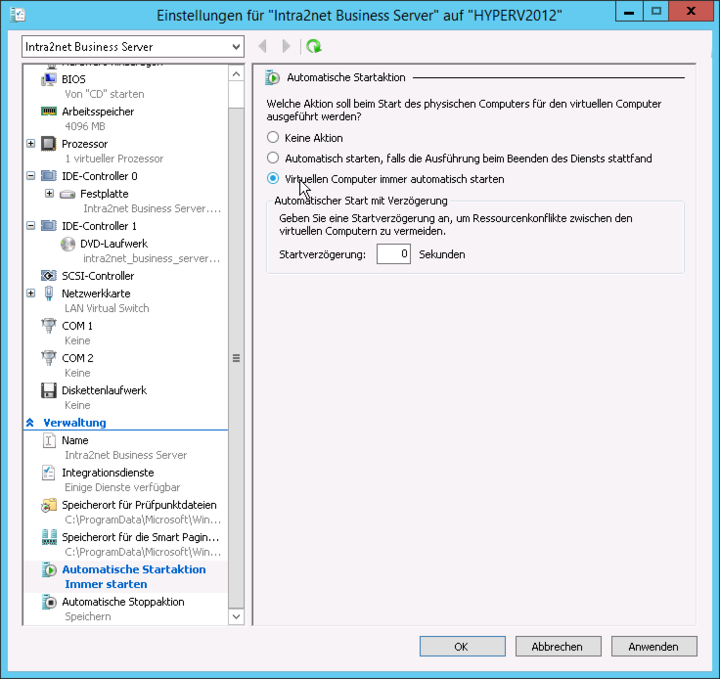Maximize the settings window
This screenshot has width=720, height=679.
656,11
